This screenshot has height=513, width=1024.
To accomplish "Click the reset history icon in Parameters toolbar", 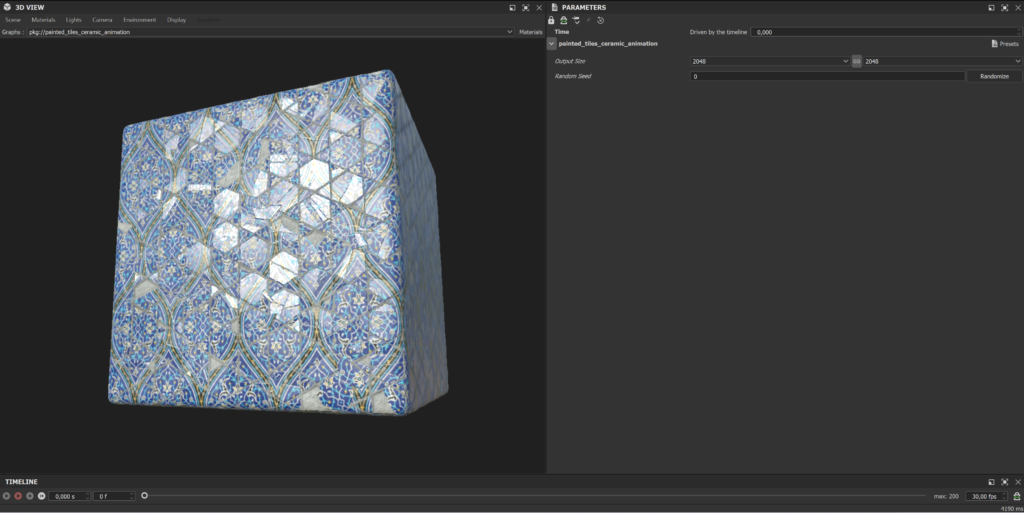I will click(600, 20).
